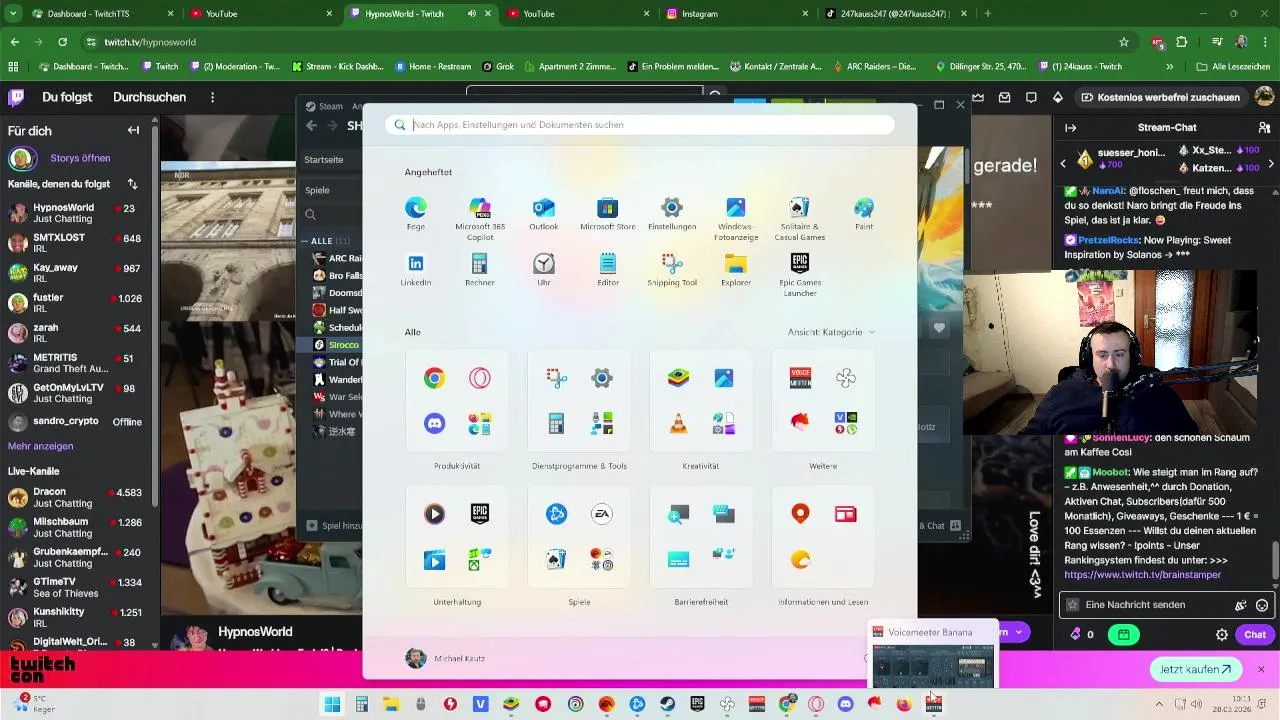Click Mehr anzeigen under followed channels
Screen dimensions: 1280x720
click(40, 446)
